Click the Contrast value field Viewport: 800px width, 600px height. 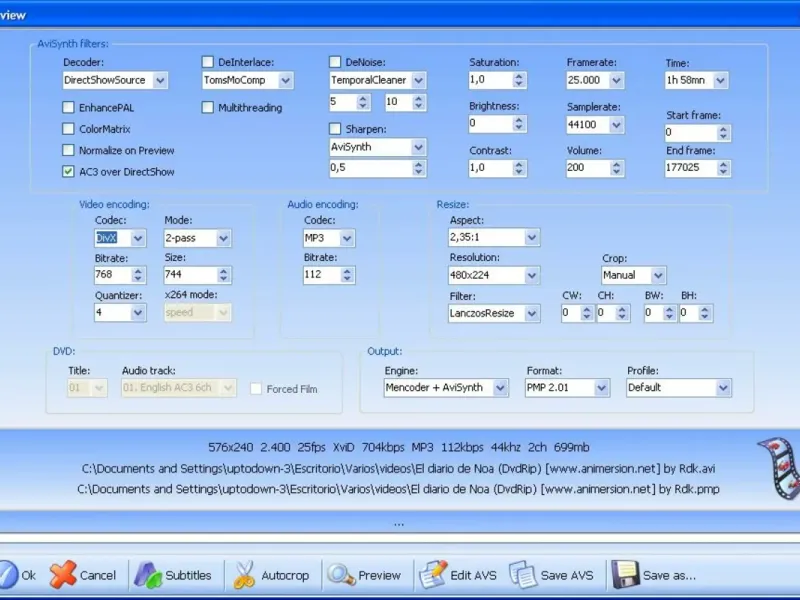(490, 168)
